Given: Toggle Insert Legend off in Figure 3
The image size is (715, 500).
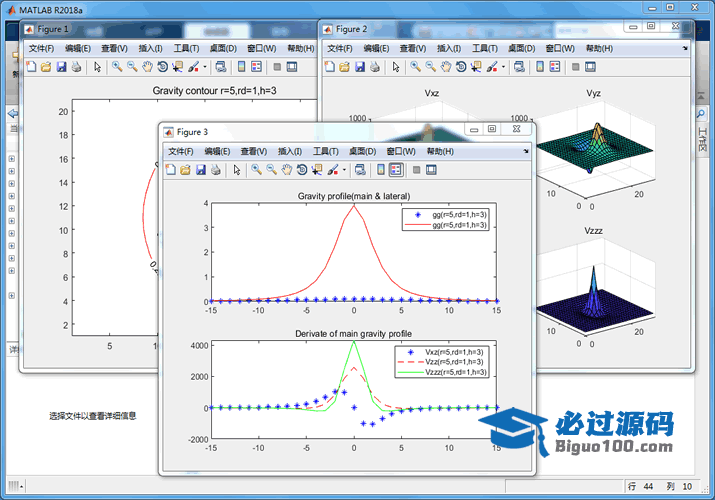Looking at the screenshot, I should pyautogui.click(x=396, y=170).
